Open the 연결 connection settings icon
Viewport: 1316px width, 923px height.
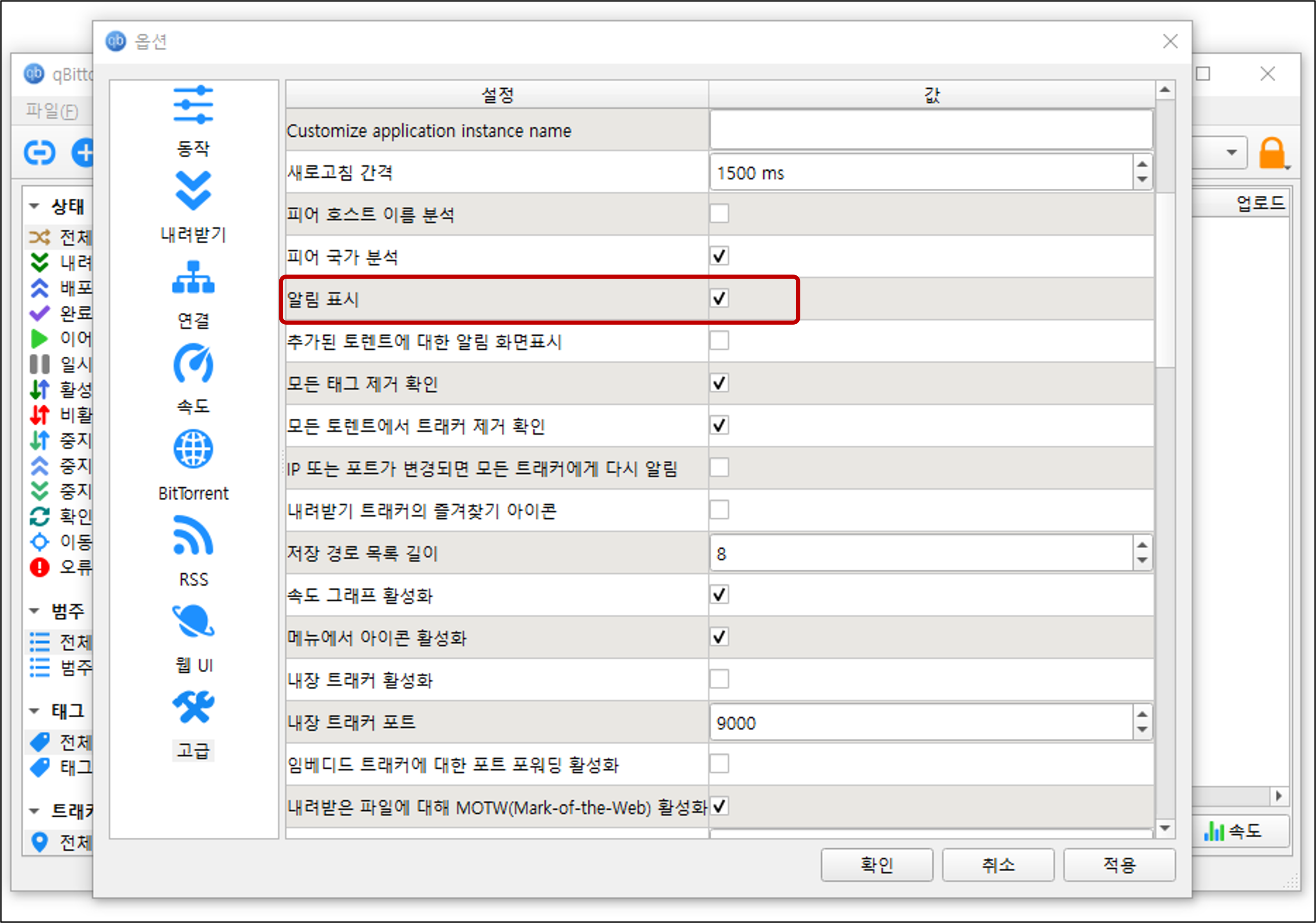(193, 278)
